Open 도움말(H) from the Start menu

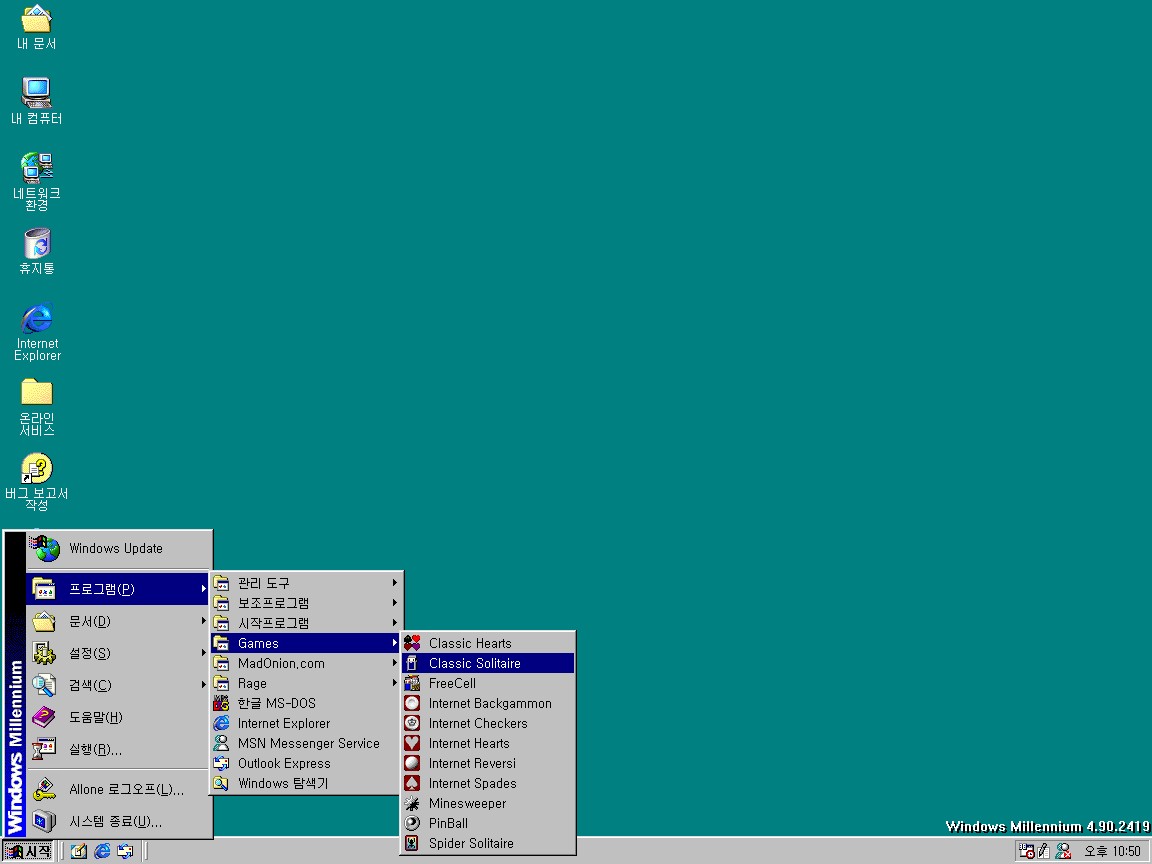coord(119,717)
